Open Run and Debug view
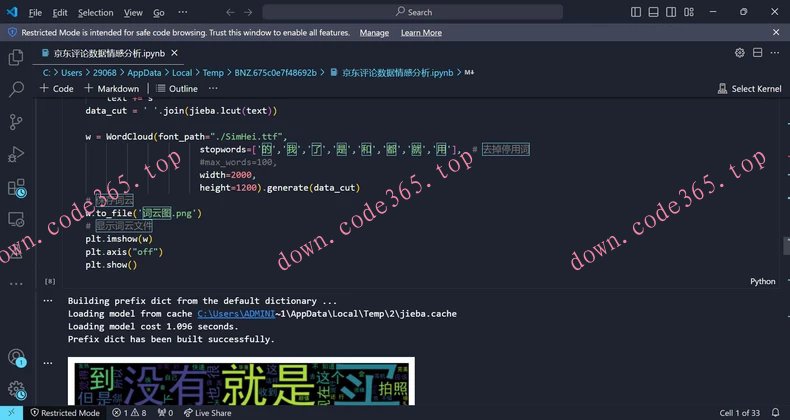790x420 pixels. click(x=16, y=155)
